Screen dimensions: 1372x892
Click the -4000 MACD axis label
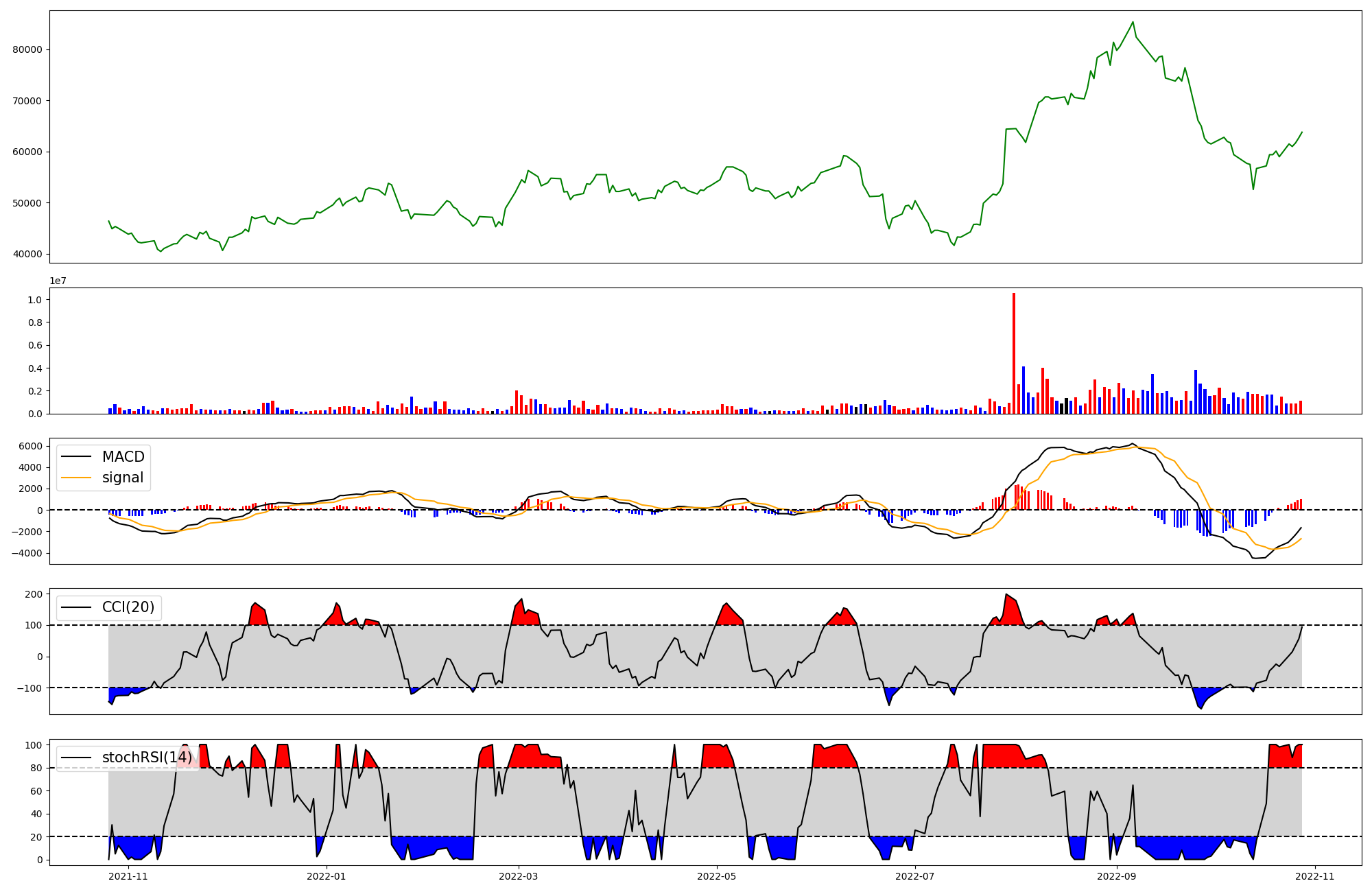(27, 553)
